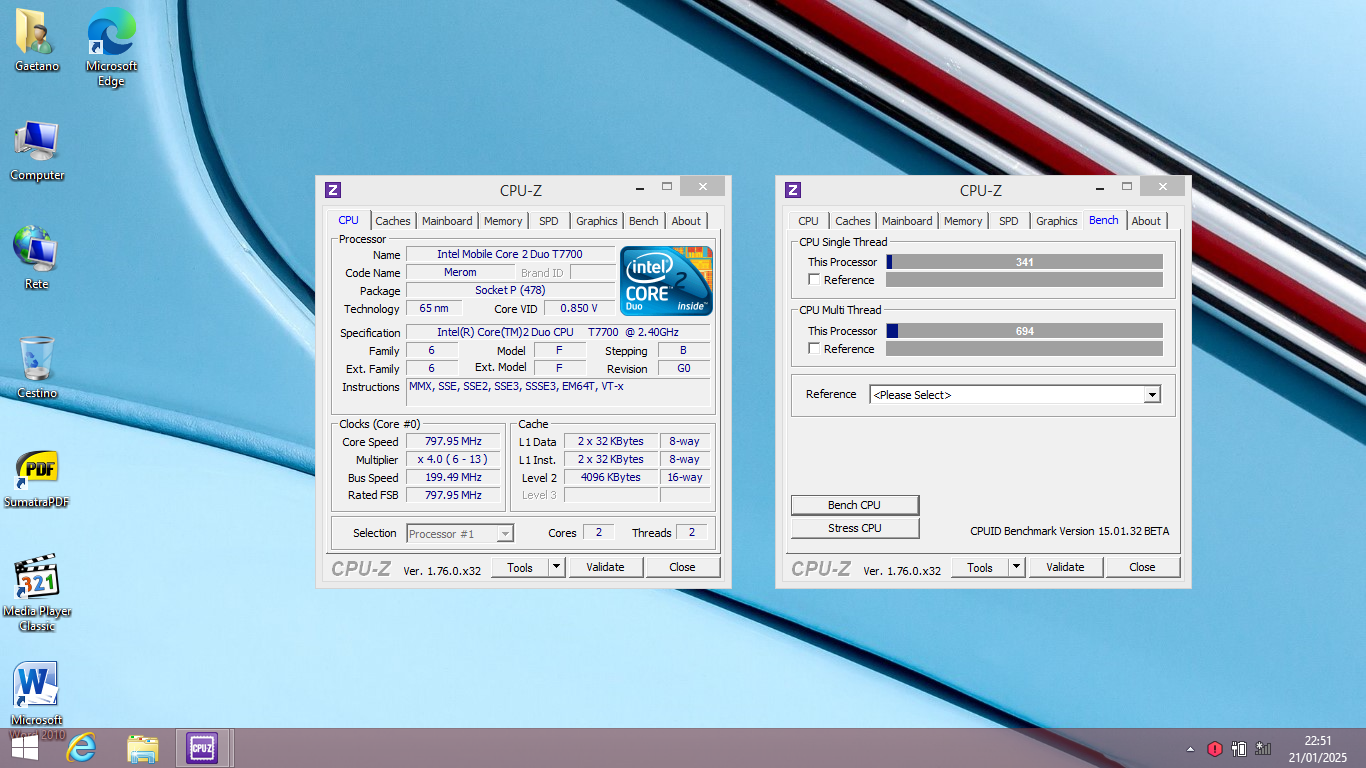
Task: Launch Media Player Classic from desktop
Action: coord(37,579)
